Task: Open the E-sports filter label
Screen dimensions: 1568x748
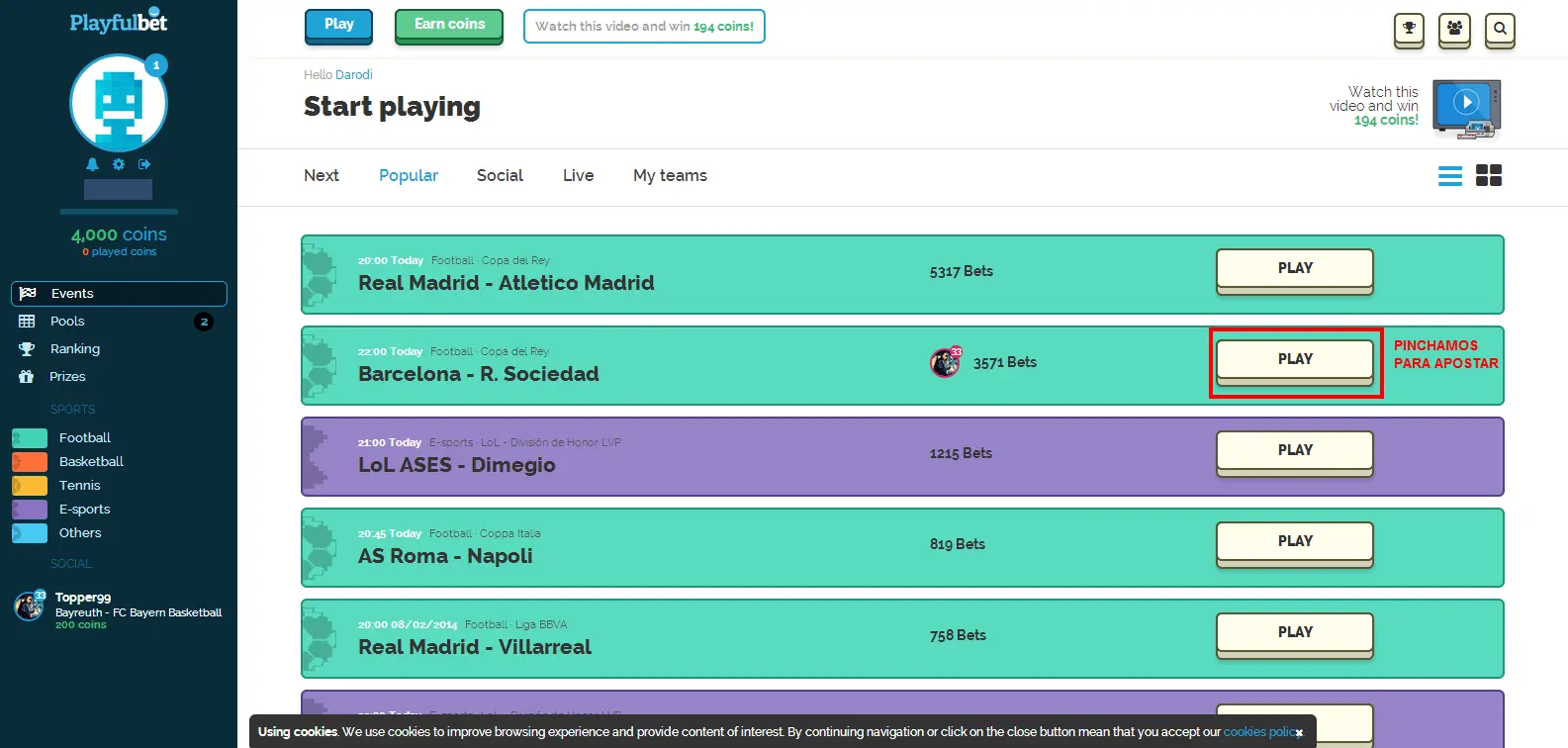Action: point(85,510)
